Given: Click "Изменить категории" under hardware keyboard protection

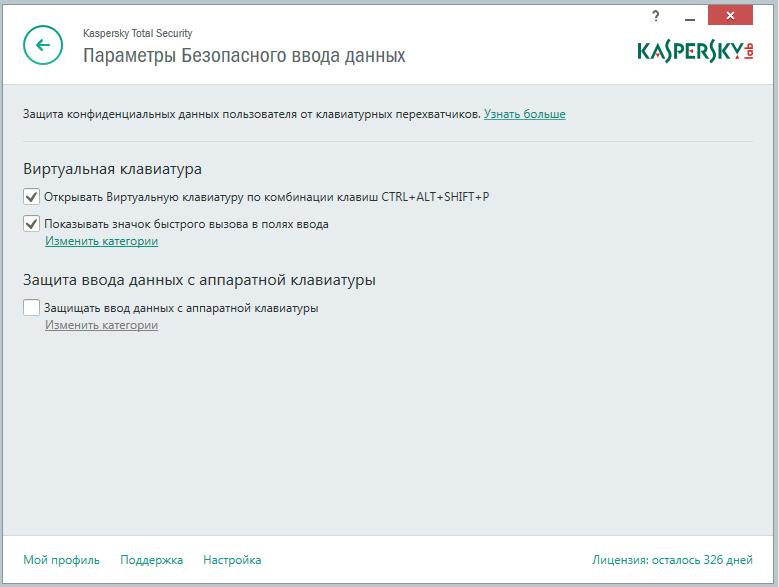Looking at the screenshot, I should tap(101, 325).
